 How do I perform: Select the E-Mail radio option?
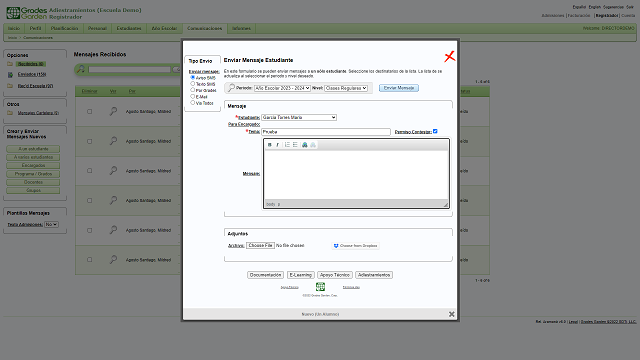pyautogui.click(x=193, y=96)
